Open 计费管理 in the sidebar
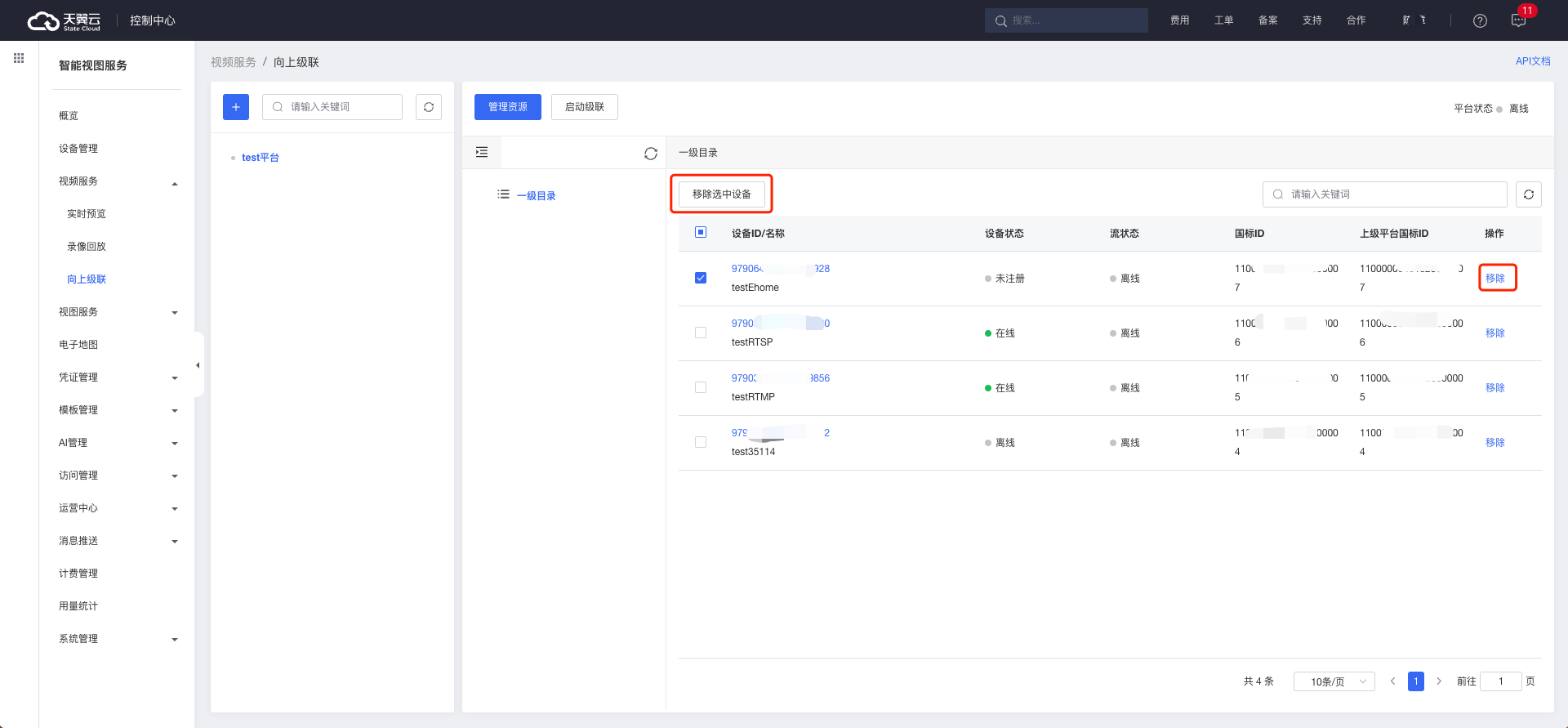The height and width of the screenshot is (728, 1568). (78, 574)
